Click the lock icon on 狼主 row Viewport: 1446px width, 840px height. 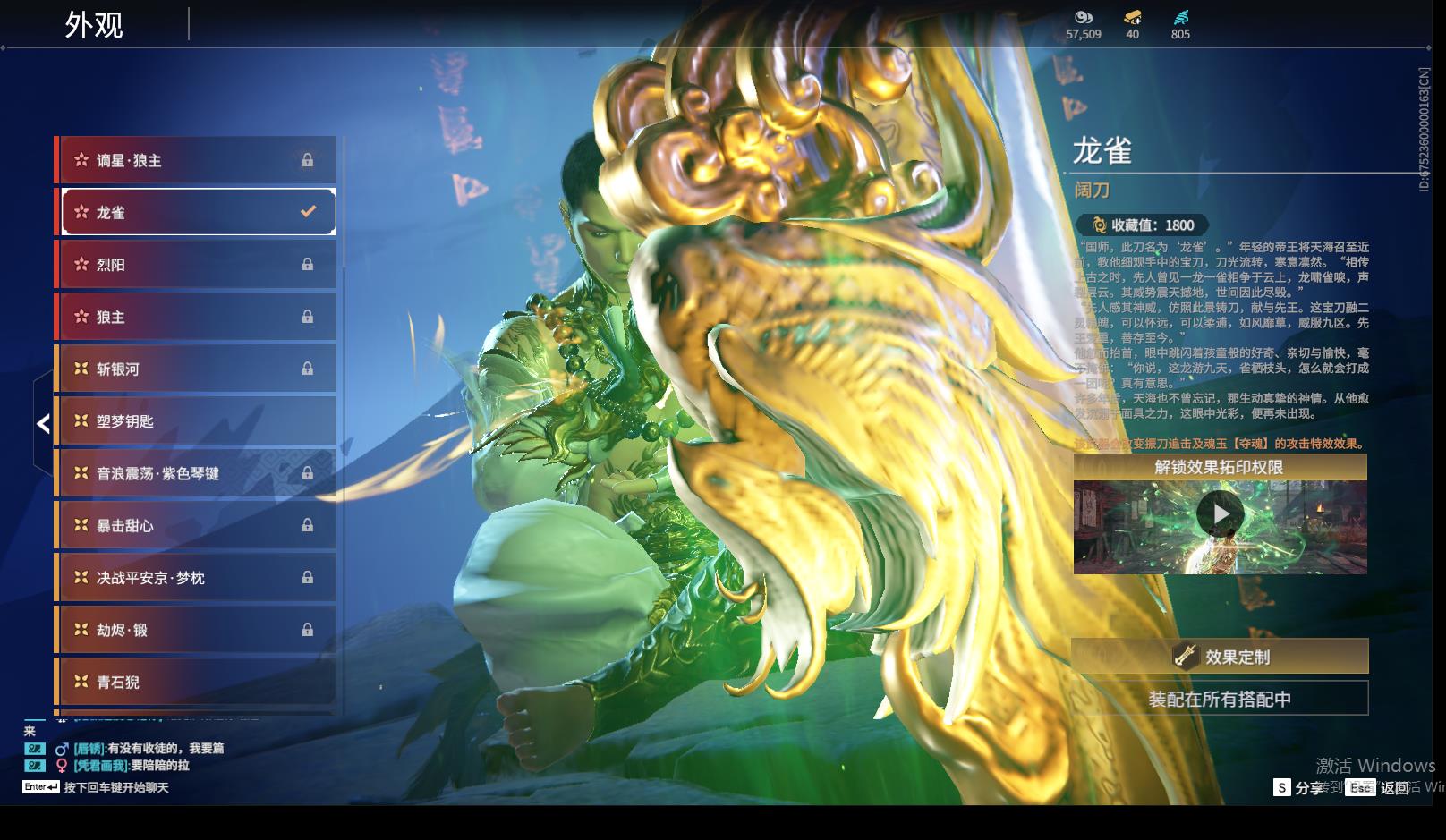pos(308,317)
